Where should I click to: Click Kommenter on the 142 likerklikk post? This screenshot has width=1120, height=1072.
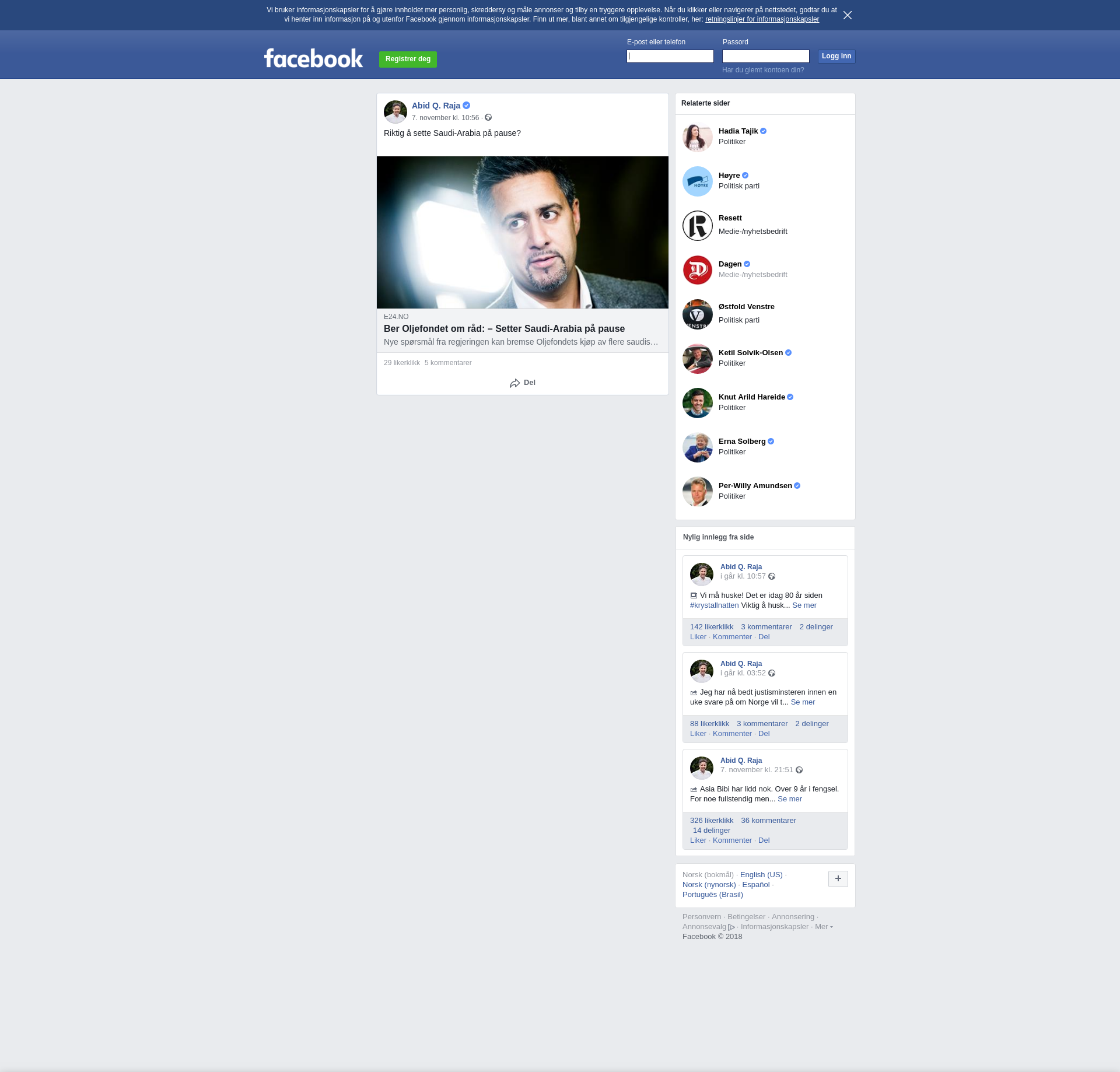click(732, 637)
